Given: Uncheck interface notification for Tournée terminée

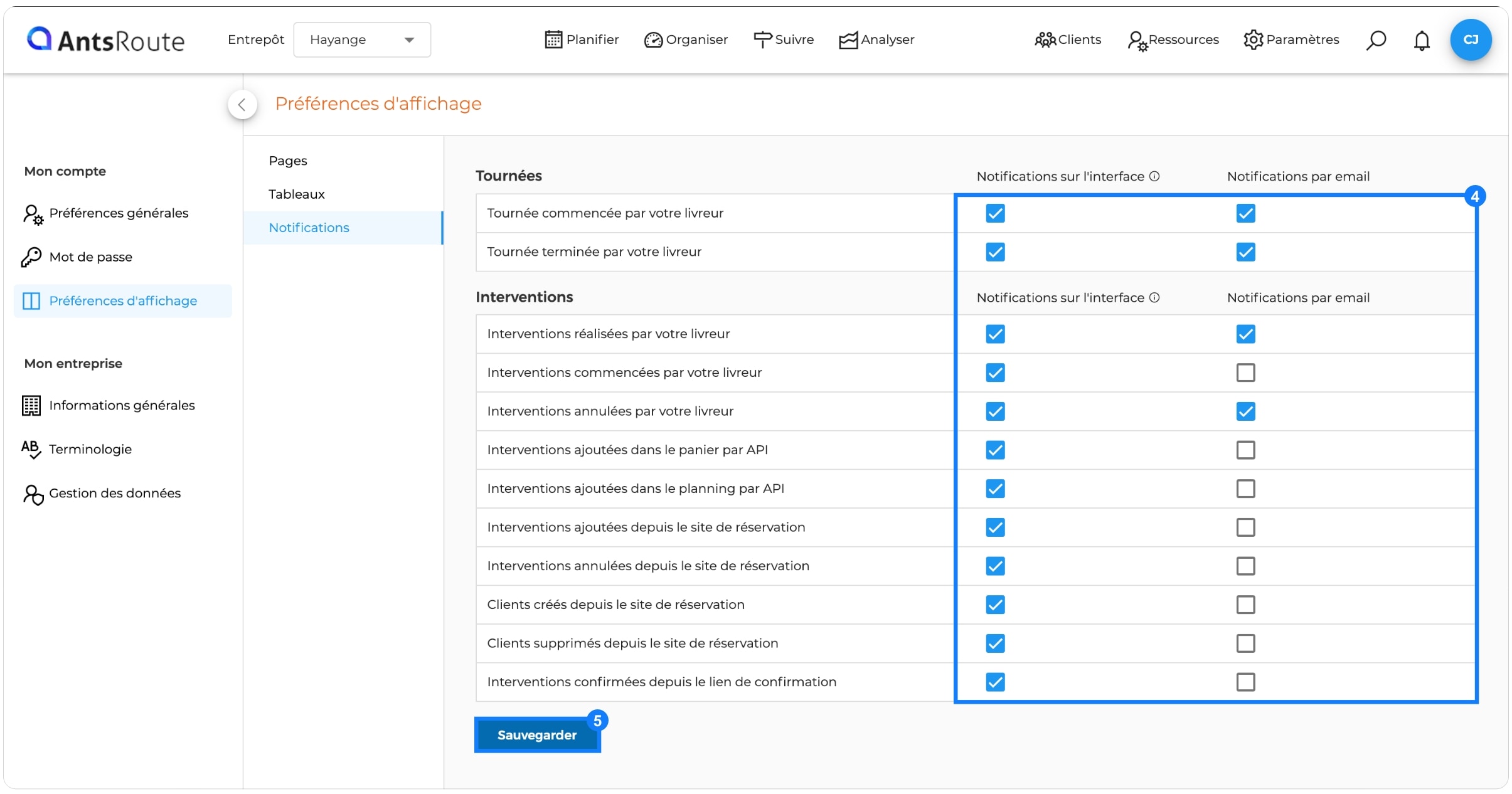Looking at the screenshot, I should tap(995, 252).
